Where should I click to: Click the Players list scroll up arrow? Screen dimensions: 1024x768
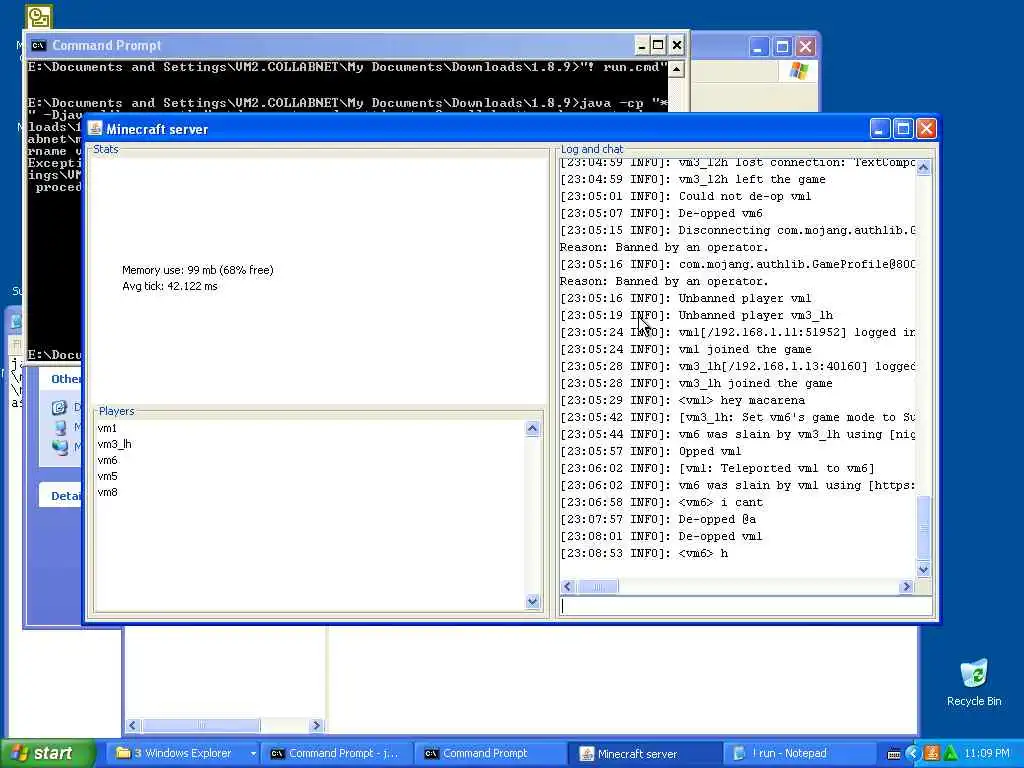532,428
